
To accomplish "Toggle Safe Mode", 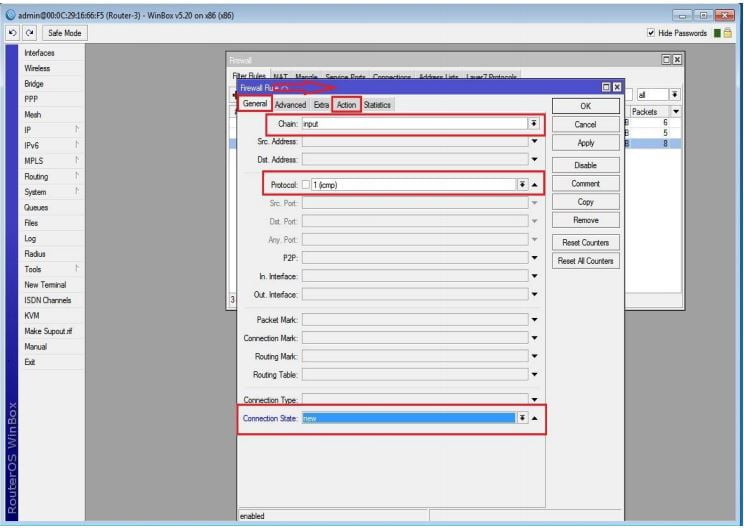I will tap(63, 33).
